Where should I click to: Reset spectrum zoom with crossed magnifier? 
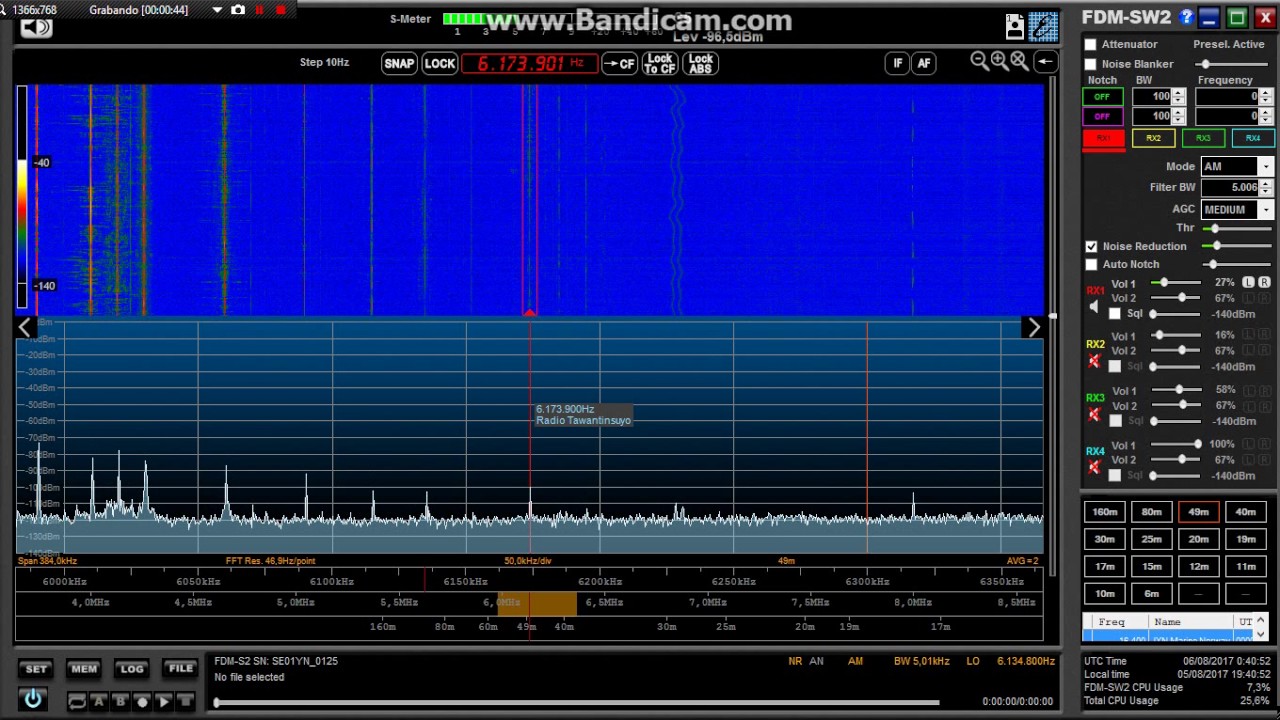(1019, 62)
